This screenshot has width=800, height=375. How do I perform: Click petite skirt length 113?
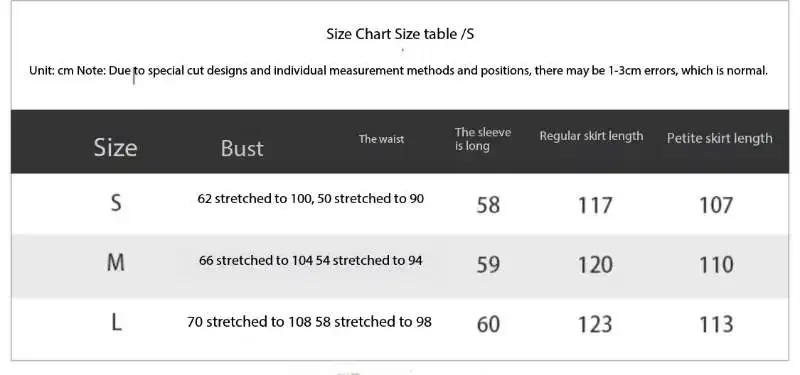[x=716, y=324]
